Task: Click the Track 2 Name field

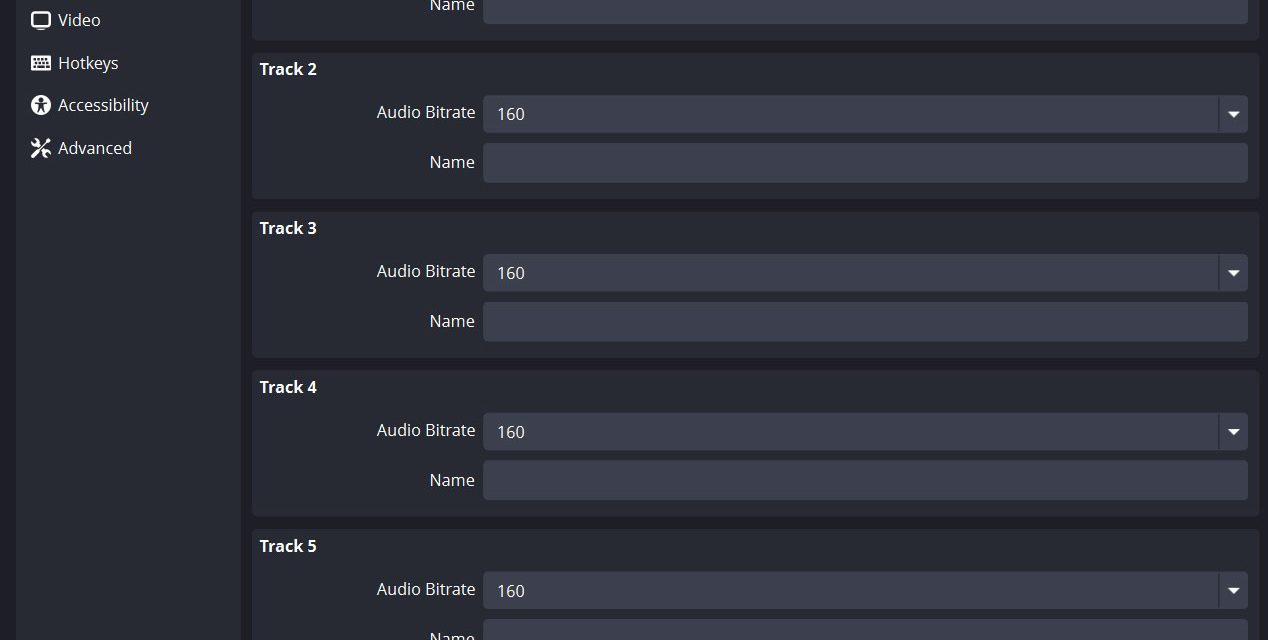Action: click(865, 163)
